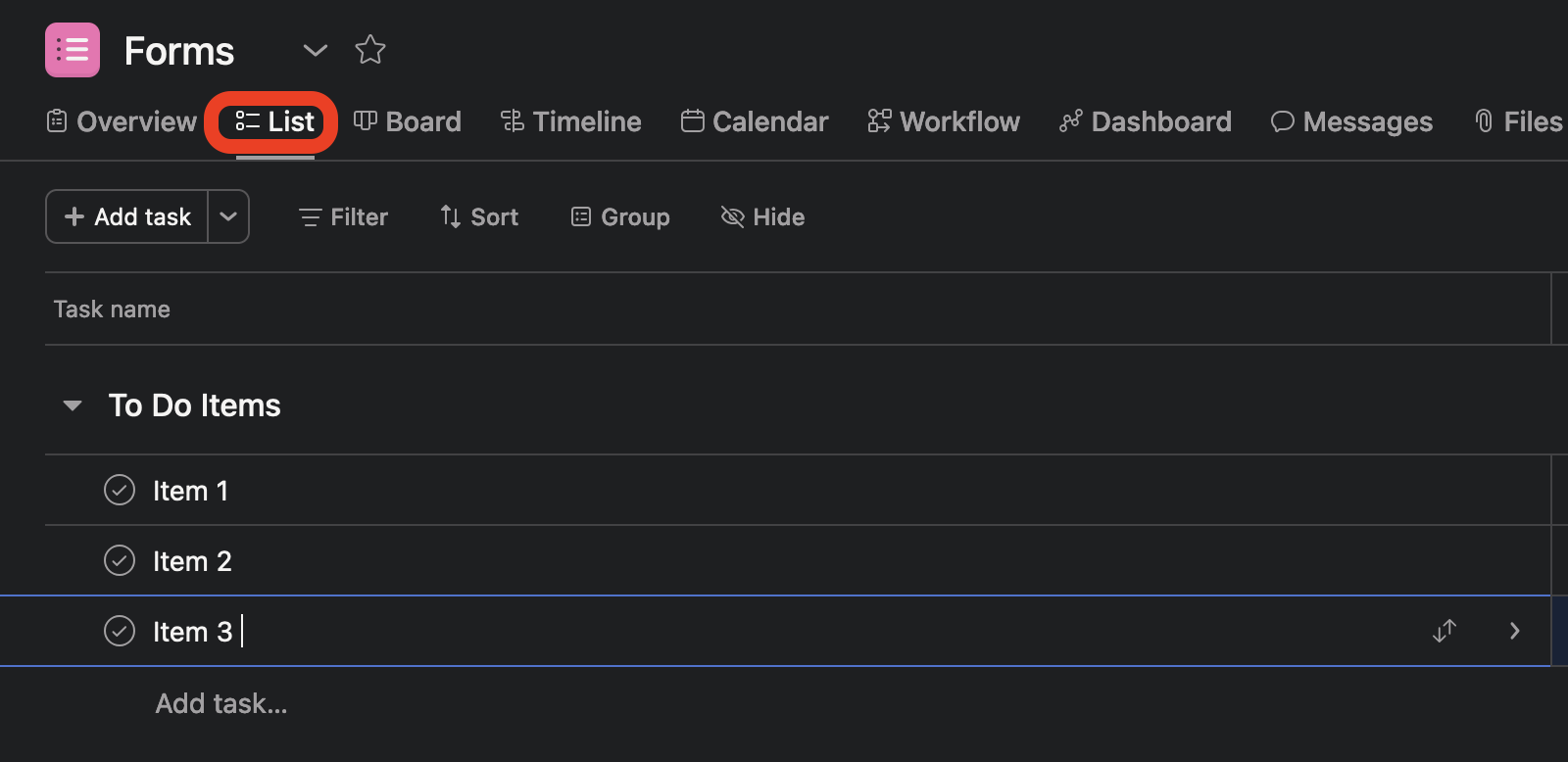The width and height of the screenshot is (1568, 762).
Task: Open the Hide fields menu
Action: 762,216
